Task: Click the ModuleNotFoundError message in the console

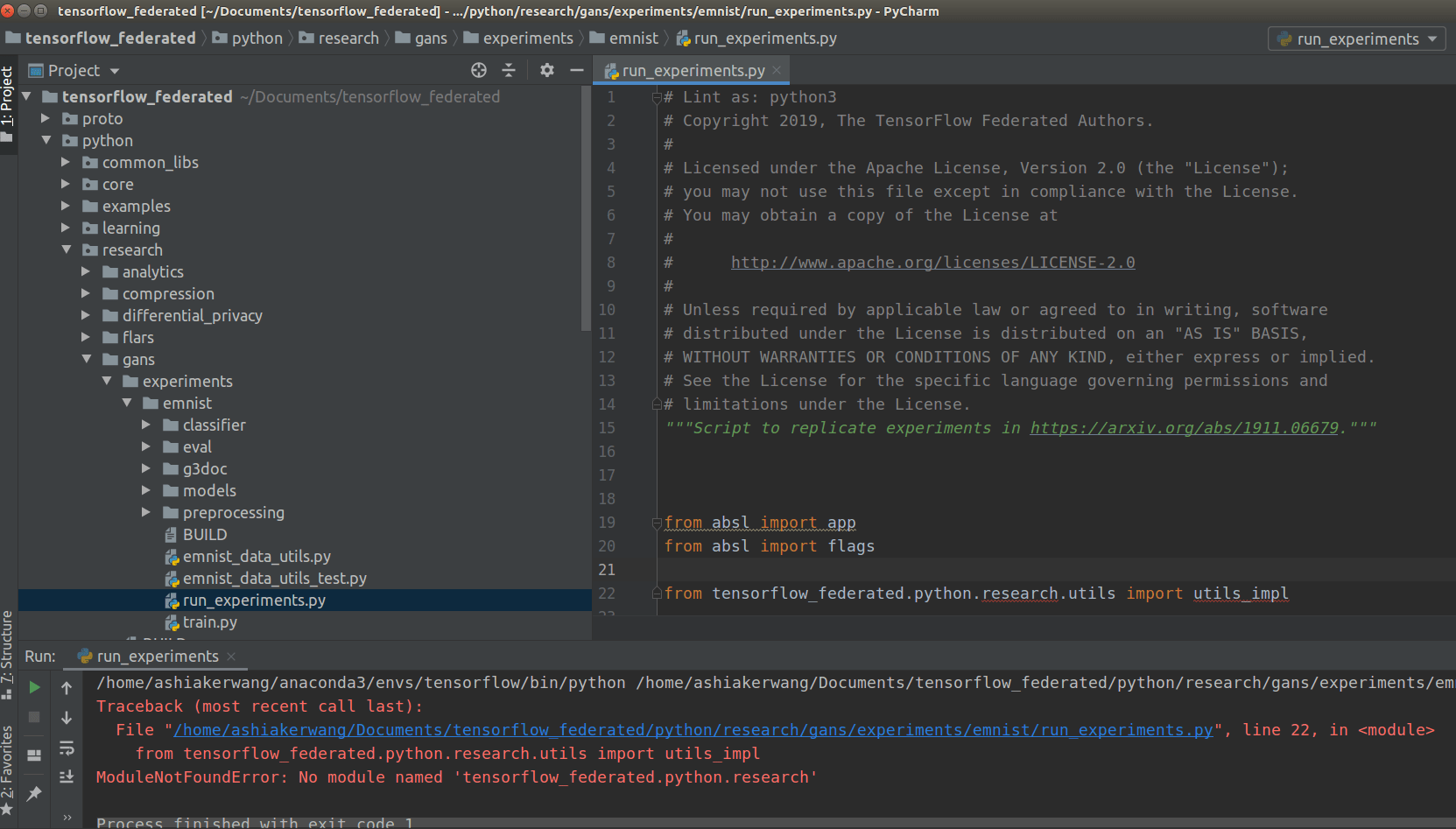Action: point(456,777)
